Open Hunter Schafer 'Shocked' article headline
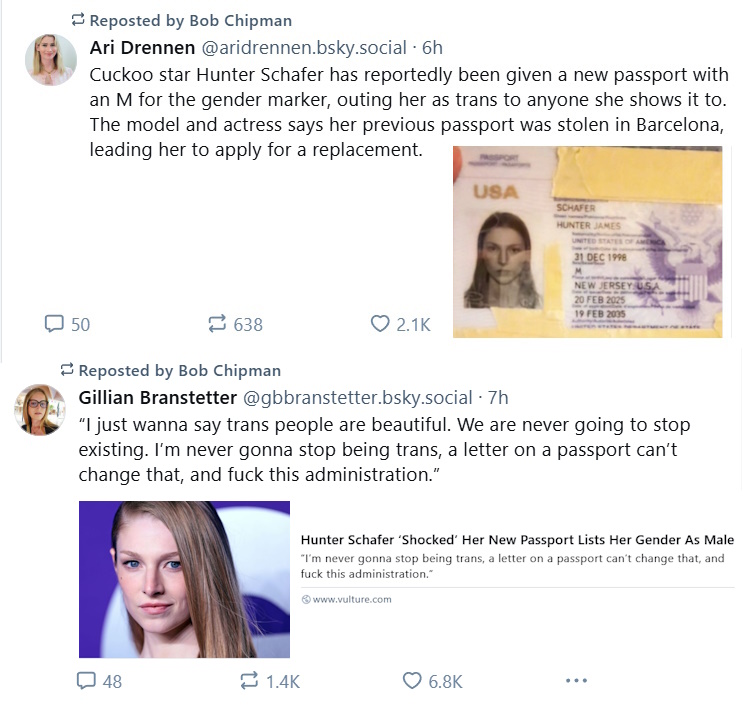 coord(517,540)
